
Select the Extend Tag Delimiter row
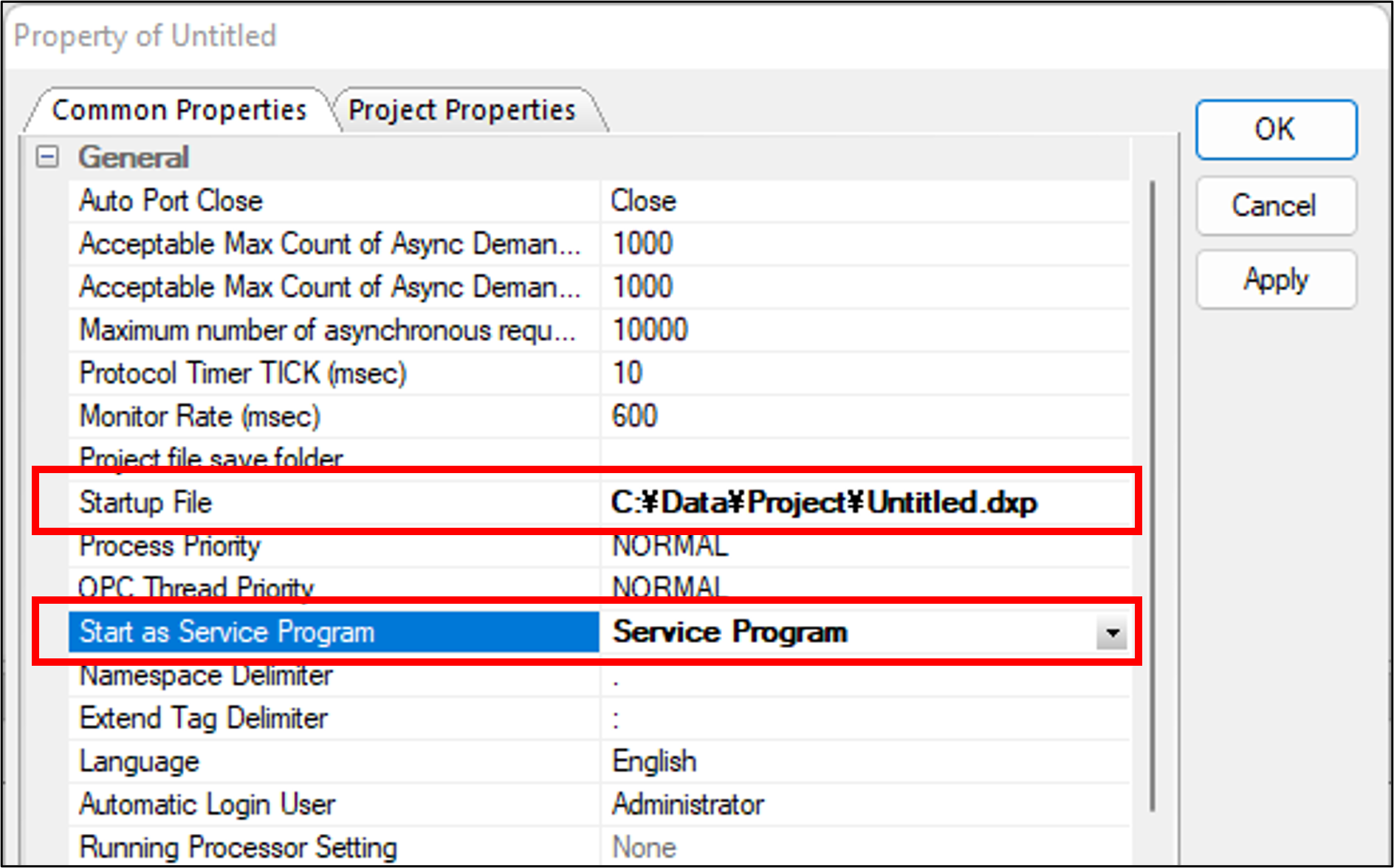204,719
